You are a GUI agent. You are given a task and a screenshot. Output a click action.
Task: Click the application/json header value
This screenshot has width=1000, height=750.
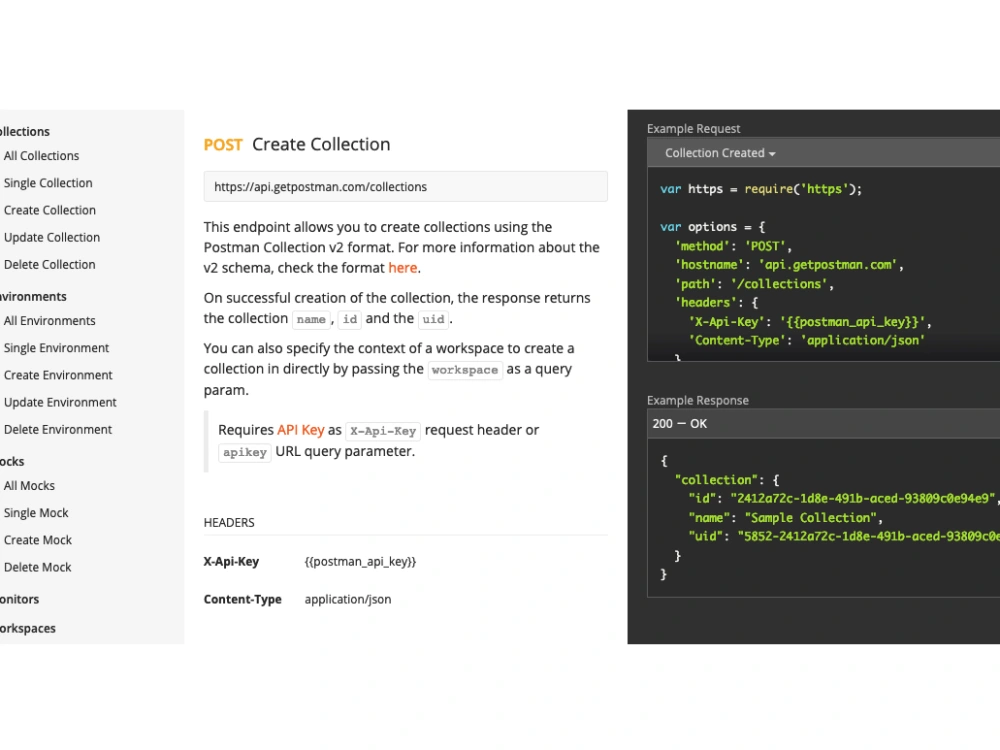coord(348,599)
